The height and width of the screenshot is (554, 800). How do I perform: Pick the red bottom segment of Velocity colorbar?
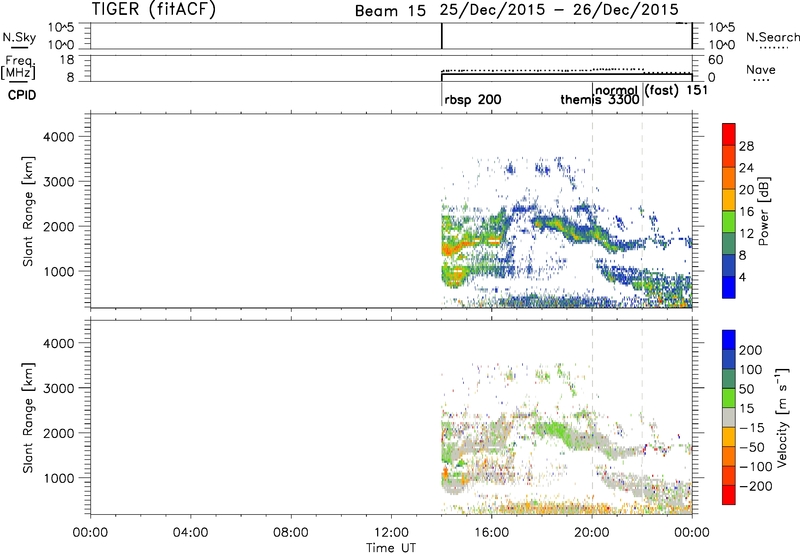tap(729, 495)
